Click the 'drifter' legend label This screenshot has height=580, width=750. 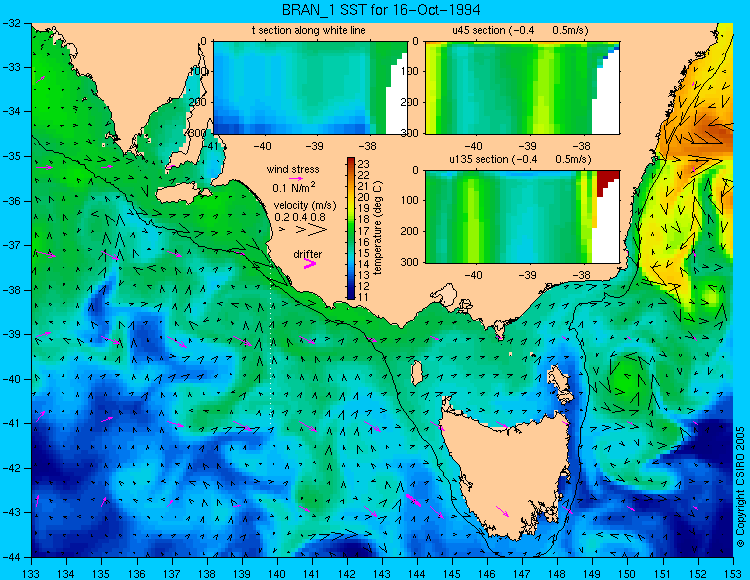[x=308, y=254]
